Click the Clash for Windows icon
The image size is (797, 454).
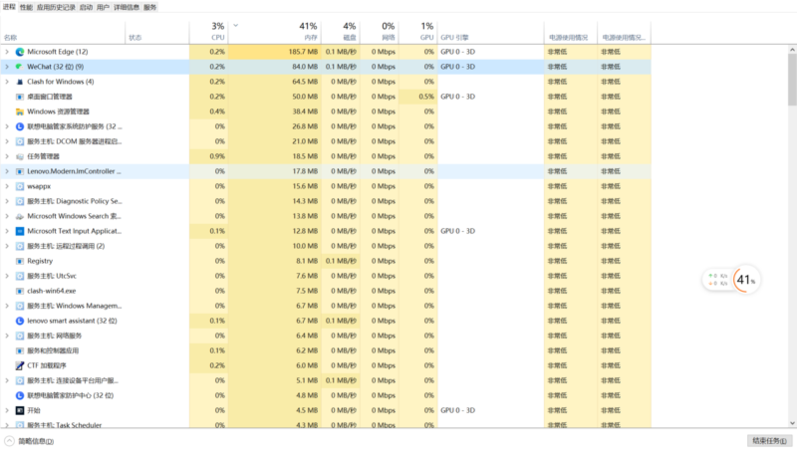(x=19, y=81)
